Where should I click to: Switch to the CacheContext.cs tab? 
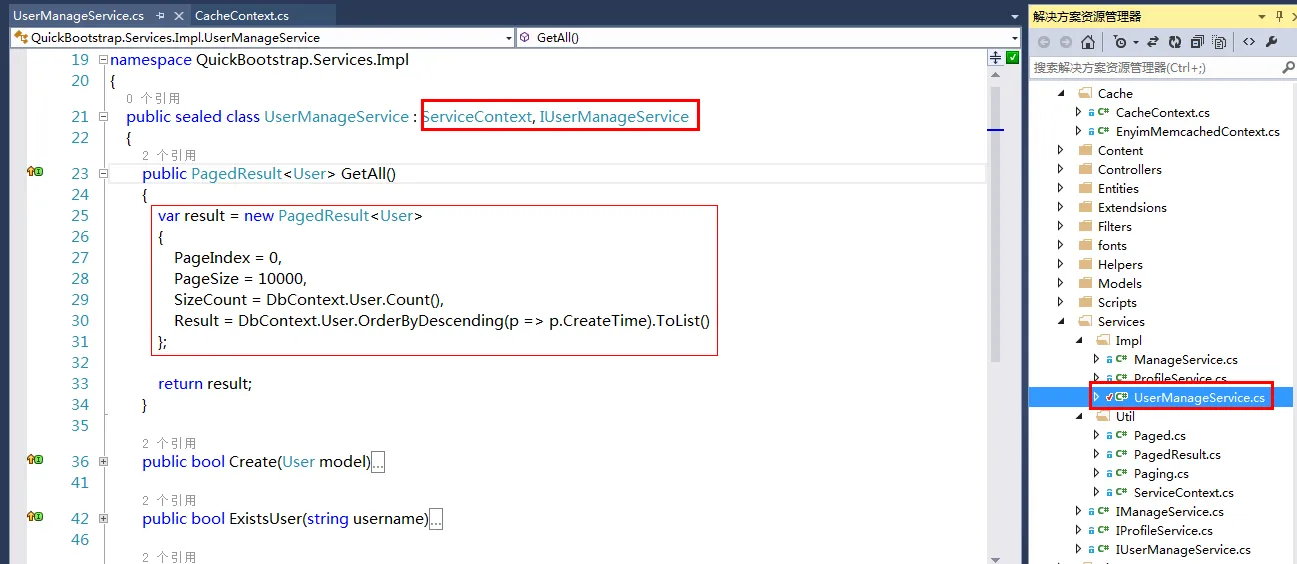(x=242, y=15)
